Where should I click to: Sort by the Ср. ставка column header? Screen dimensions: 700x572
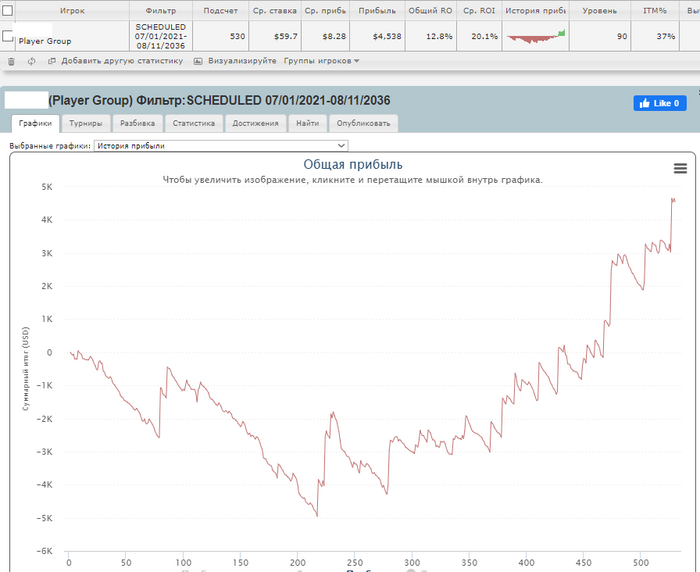(x=275, y=10)
